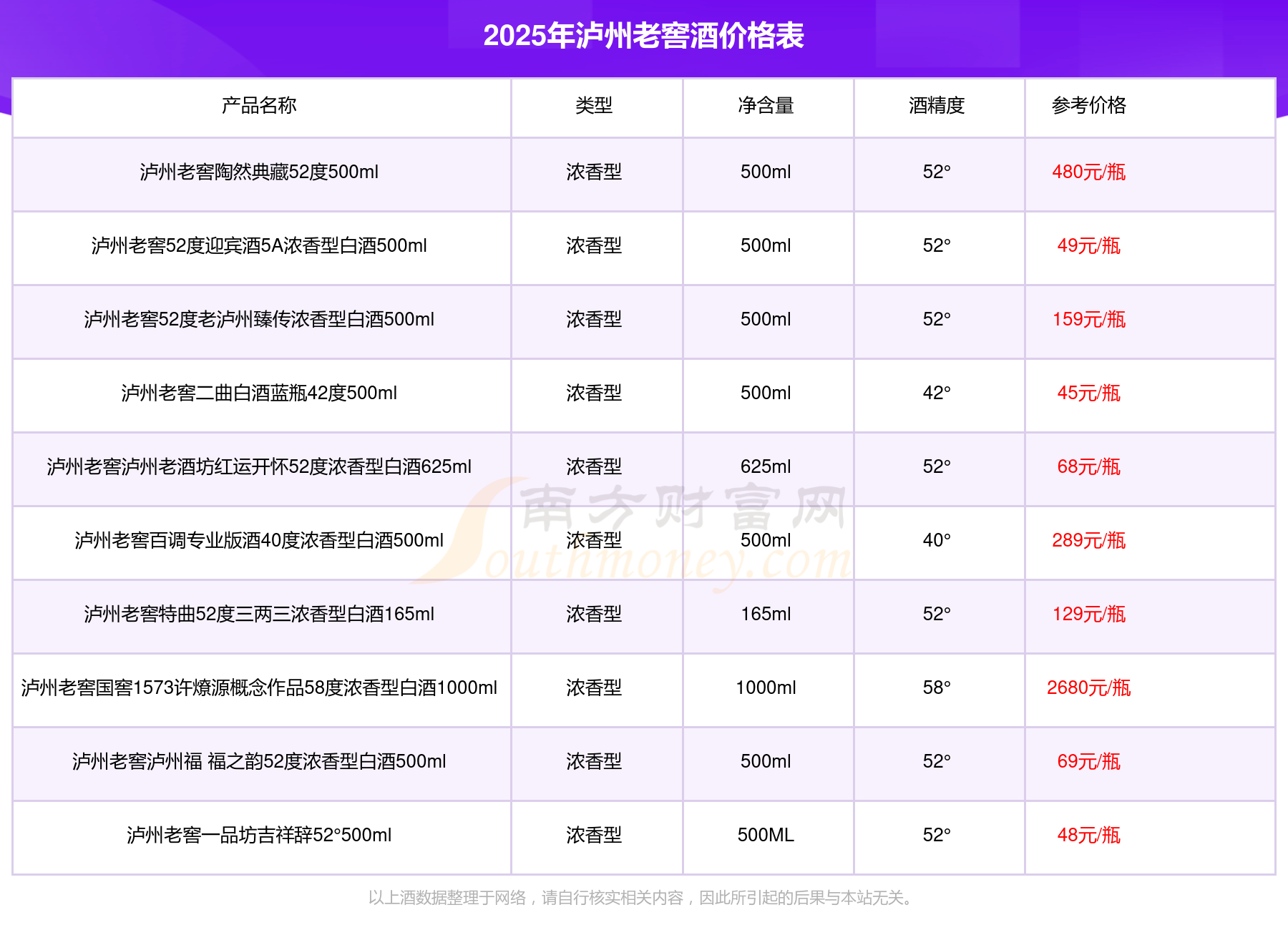The height and width of the screenshot is (930, 1288).
Task: Click price 159元/瓶
Action: 1088,319
